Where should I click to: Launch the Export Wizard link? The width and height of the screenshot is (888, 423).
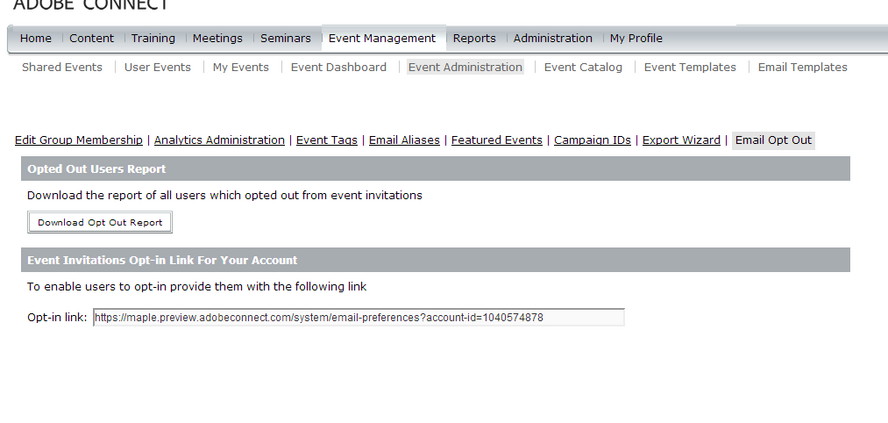[681, 140]
